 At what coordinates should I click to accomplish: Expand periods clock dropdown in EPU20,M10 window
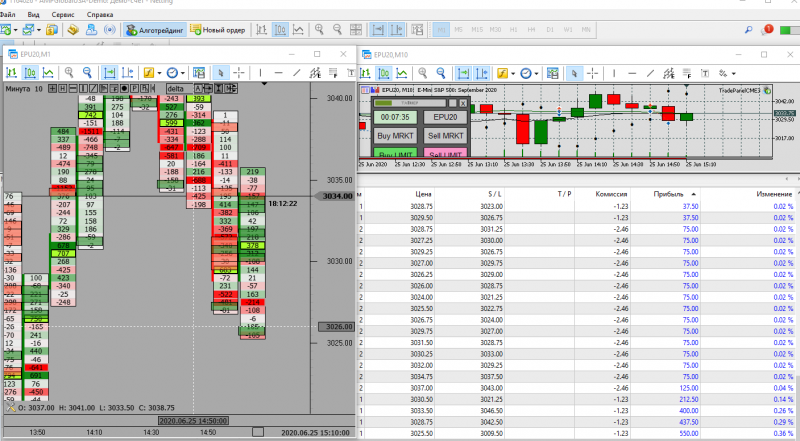pyautogui.click(x=536, y=74)
